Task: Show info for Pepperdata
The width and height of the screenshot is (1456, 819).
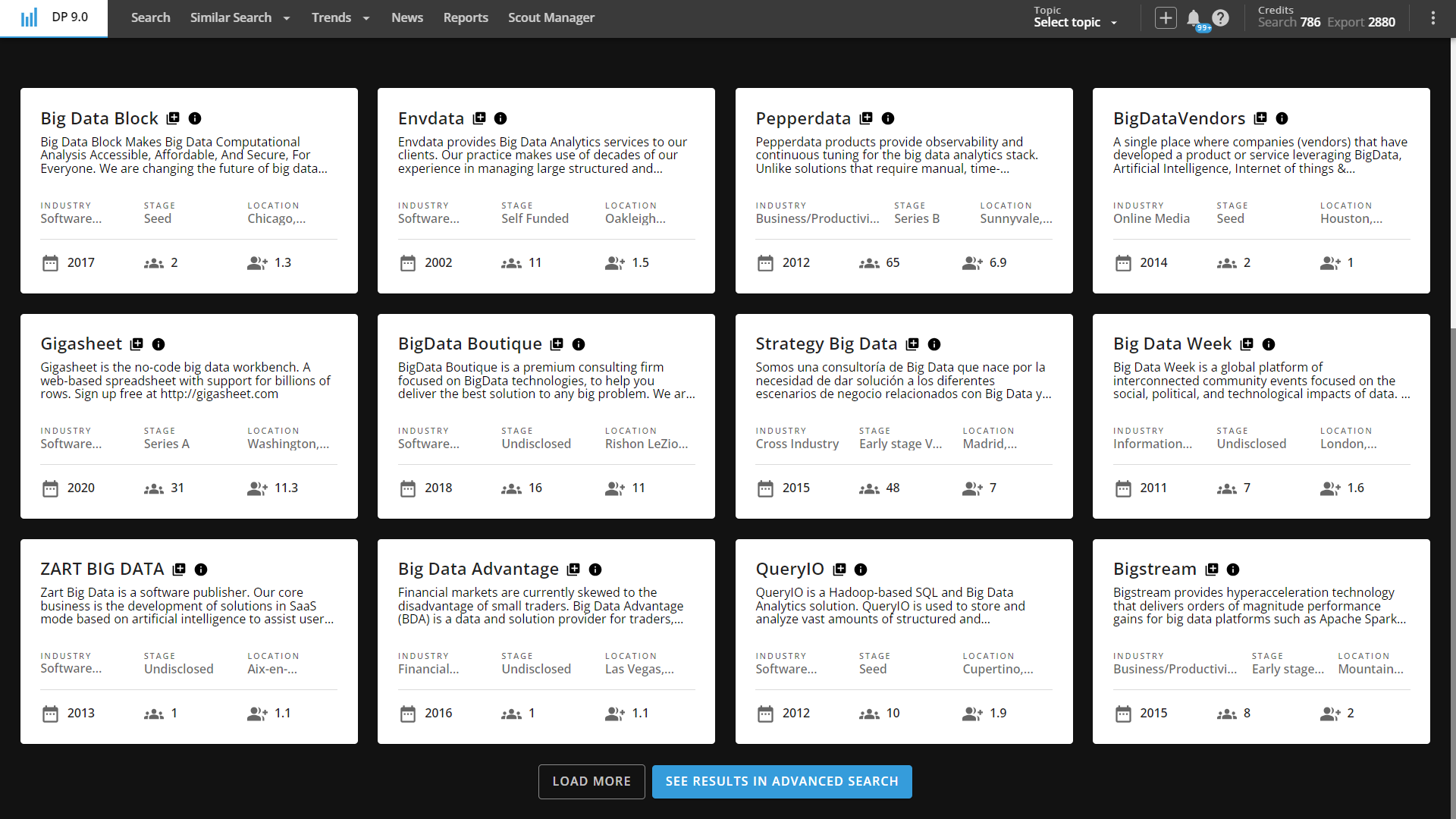Action: pyautogui.click(x=888, y=118)
